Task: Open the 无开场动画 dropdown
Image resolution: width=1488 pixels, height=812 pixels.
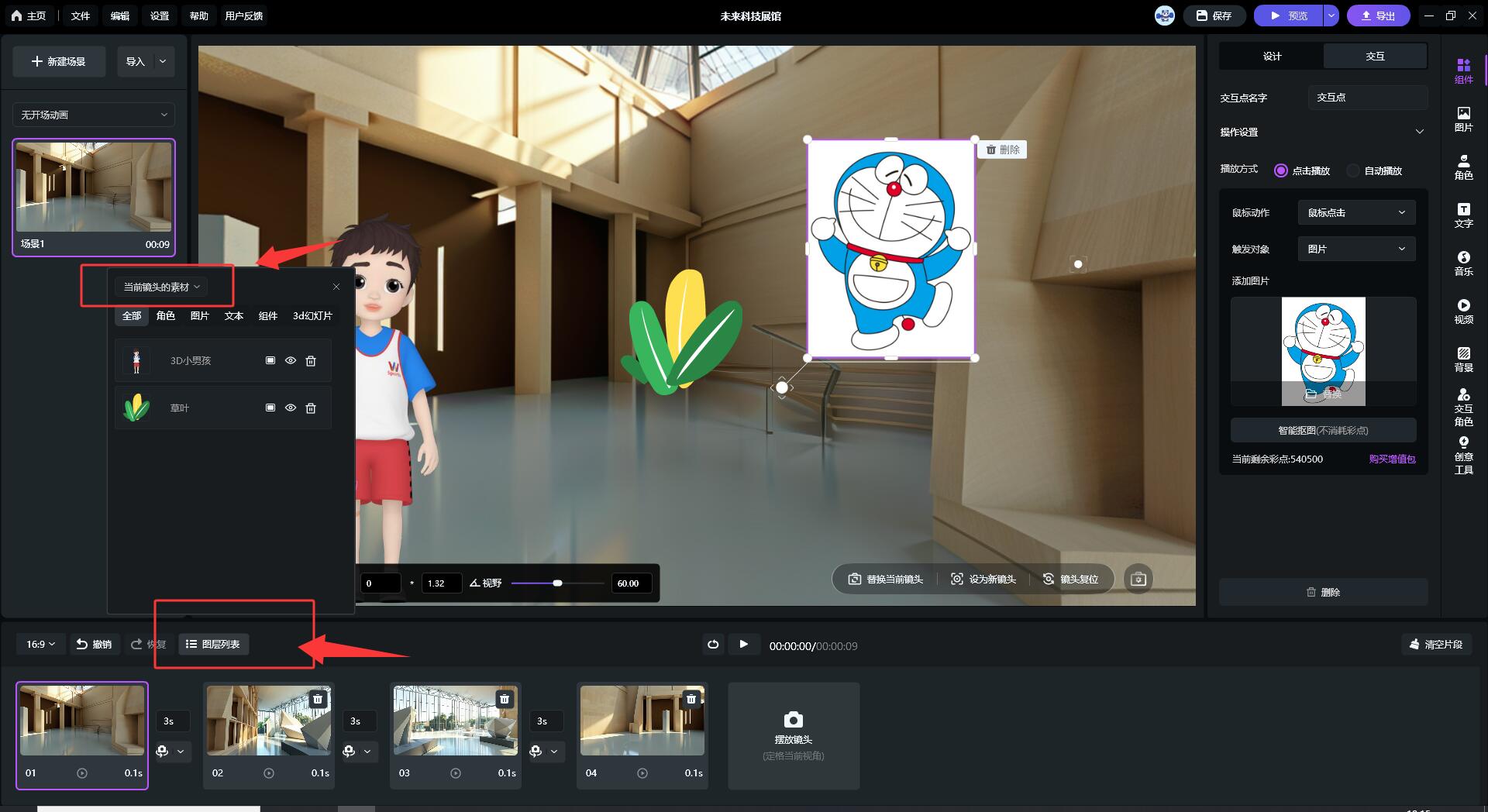Action: 94,115
